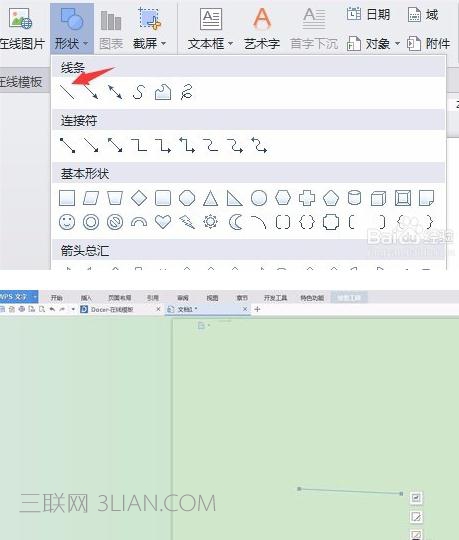459x540 pixels.
Task: Pick the freeform scribble line shape
Action: pyautogui.click(x=187, y=92)
